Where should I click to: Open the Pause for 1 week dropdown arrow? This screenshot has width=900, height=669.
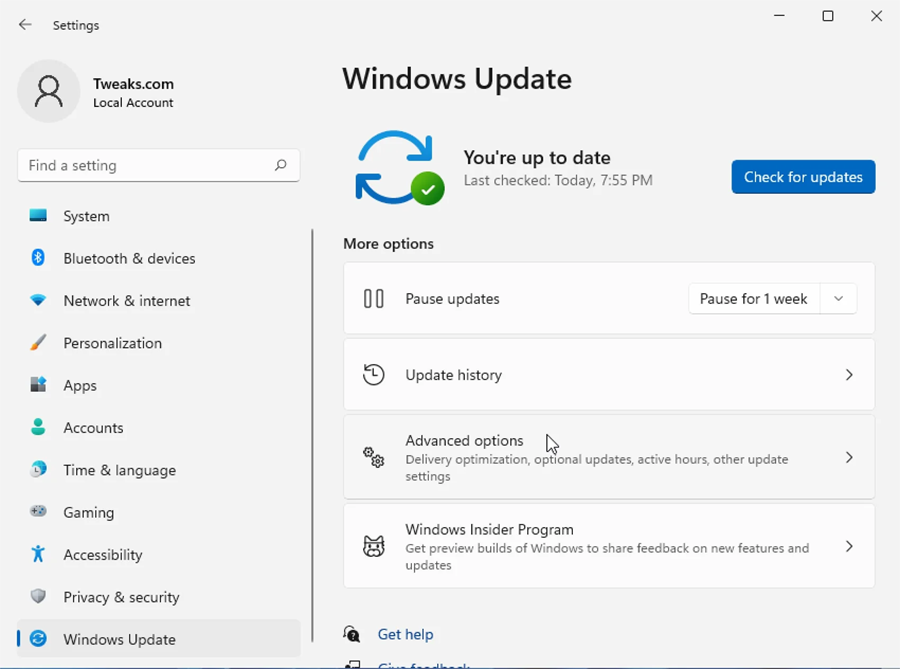839,298
